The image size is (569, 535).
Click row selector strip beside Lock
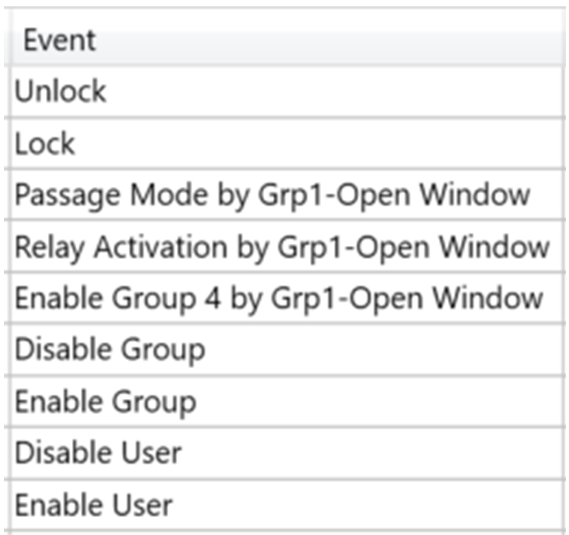pyautogui.click(x=8, y=144)
